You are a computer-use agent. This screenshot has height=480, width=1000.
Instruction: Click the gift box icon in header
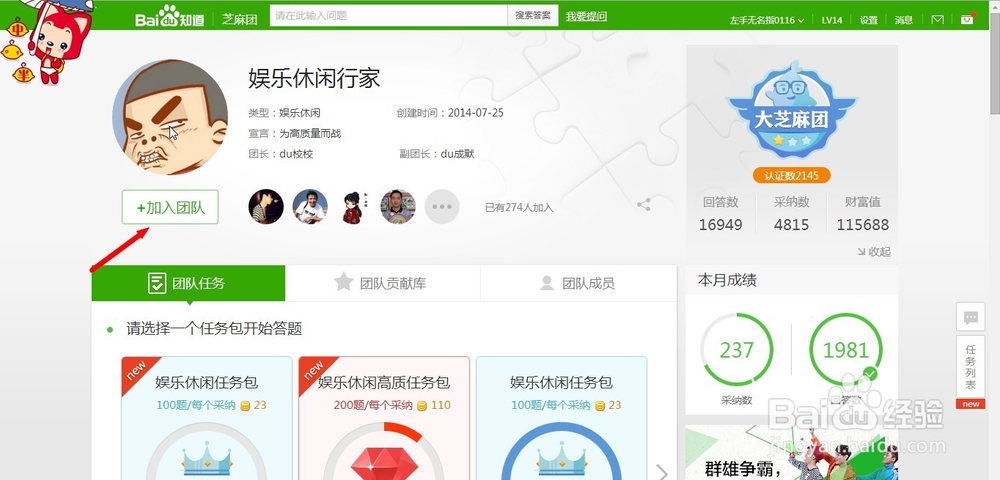click(x=967, y=19)
